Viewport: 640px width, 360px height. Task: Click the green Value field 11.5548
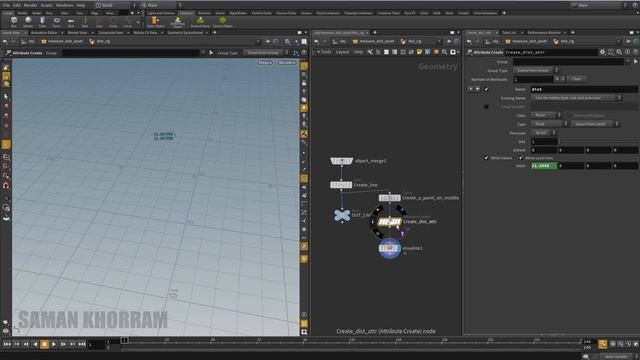pos(544,166)
